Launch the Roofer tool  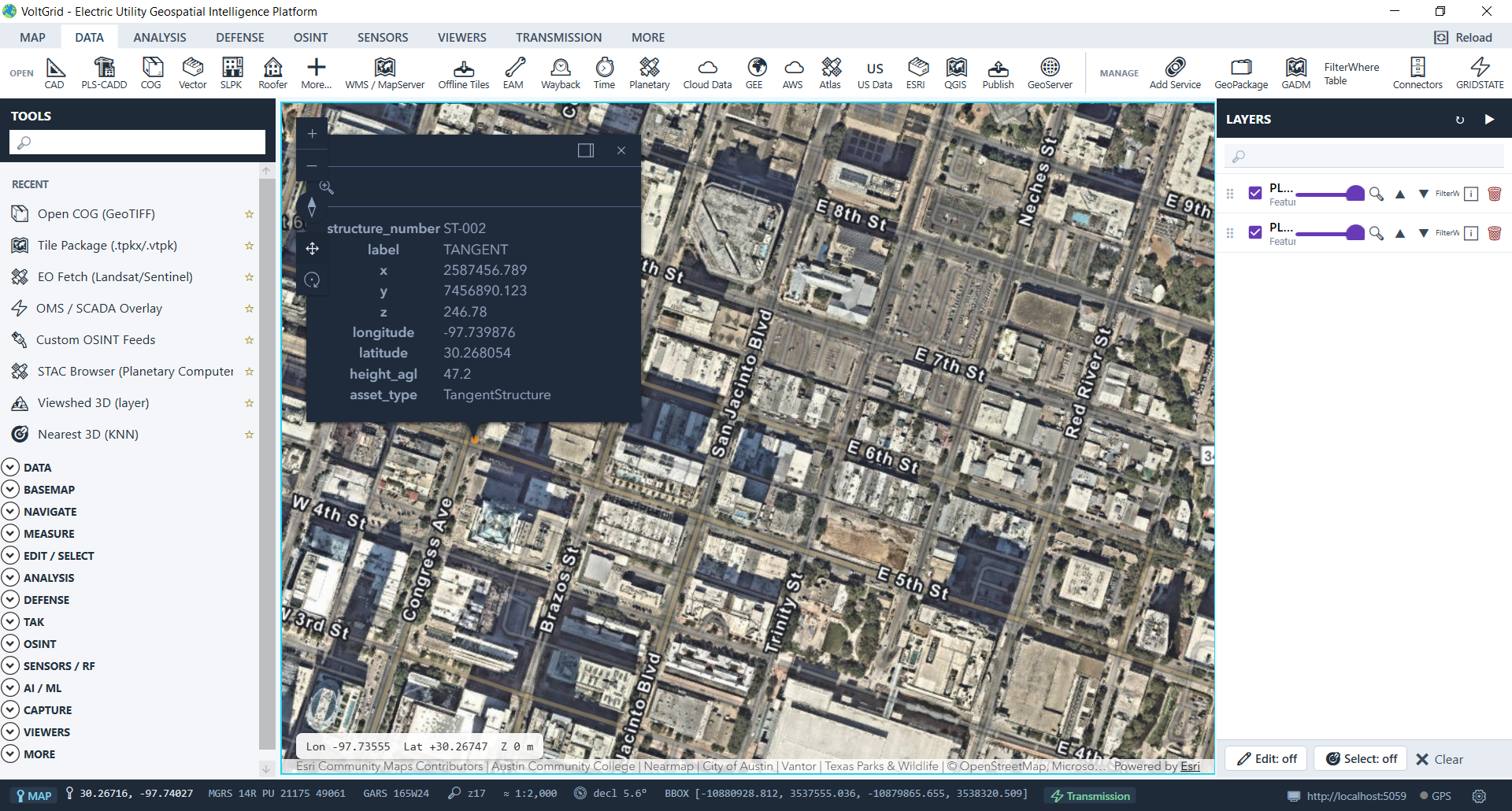click(273, 73)
